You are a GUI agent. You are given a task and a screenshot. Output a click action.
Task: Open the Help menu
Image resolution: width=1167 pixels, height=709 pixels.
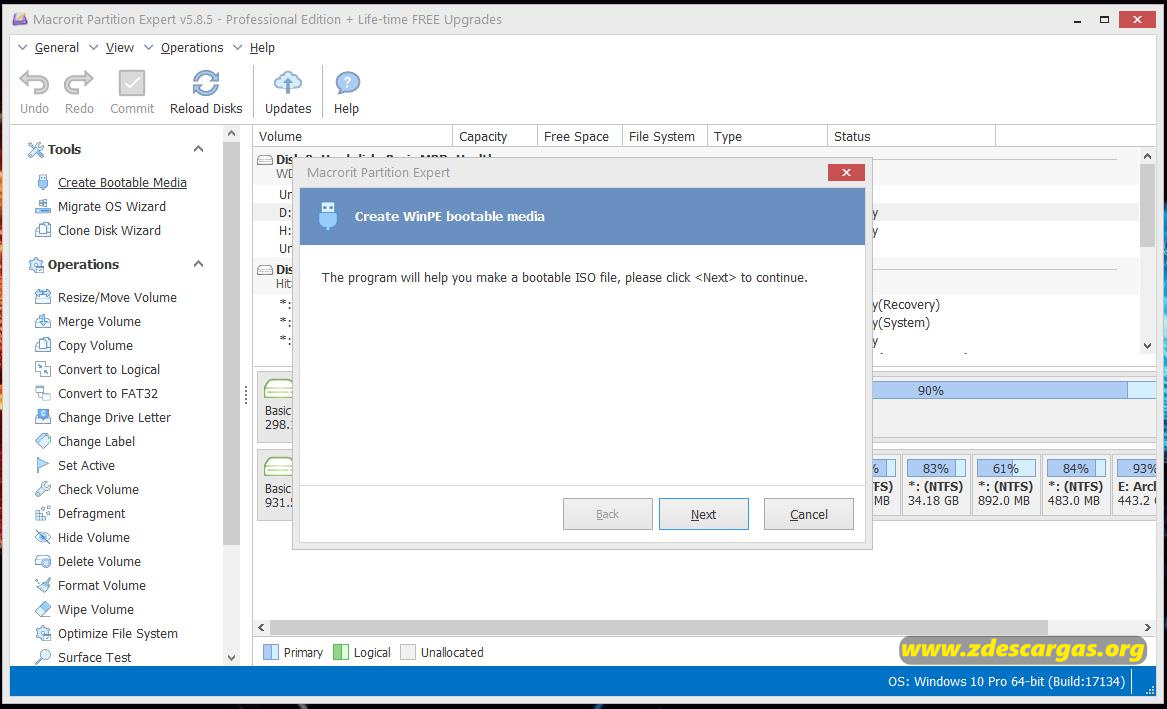point(262,48)
